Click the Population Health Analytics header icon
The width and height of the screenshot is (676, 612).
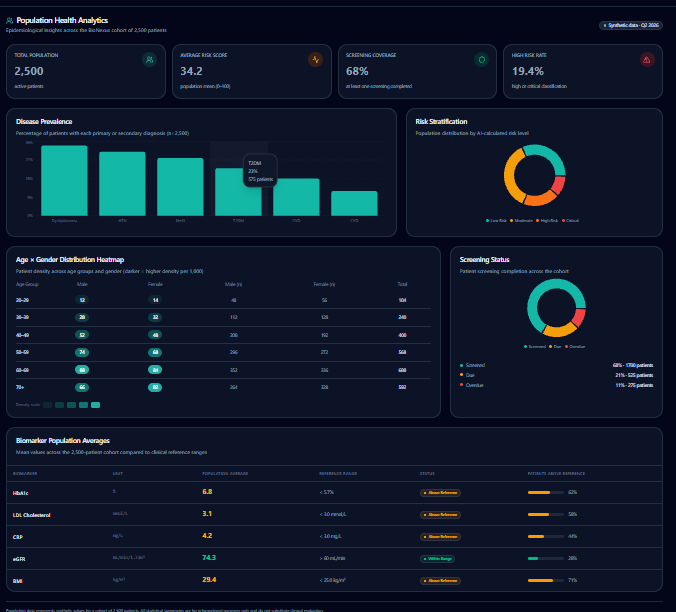coord(9,20)
